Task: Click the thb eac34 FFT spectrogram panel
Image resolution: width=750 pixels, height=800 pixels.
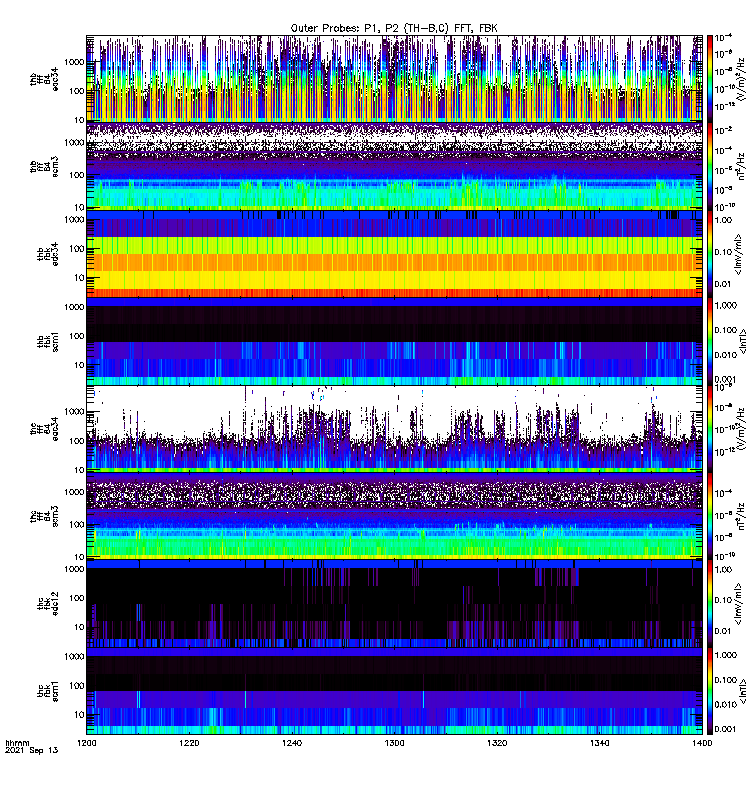Action: coord(394,79)
